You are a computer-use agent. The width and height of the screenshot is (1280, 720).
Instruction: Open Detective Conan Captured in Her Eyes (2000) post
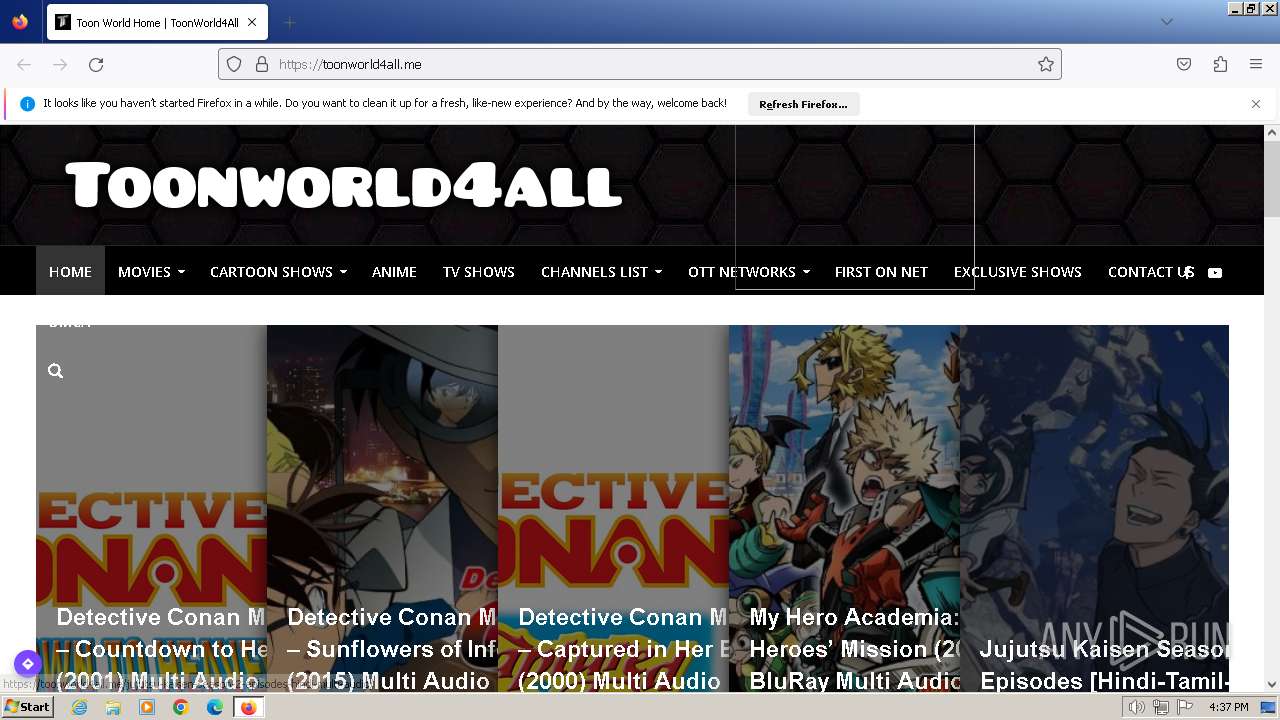[x=613, y=508]
